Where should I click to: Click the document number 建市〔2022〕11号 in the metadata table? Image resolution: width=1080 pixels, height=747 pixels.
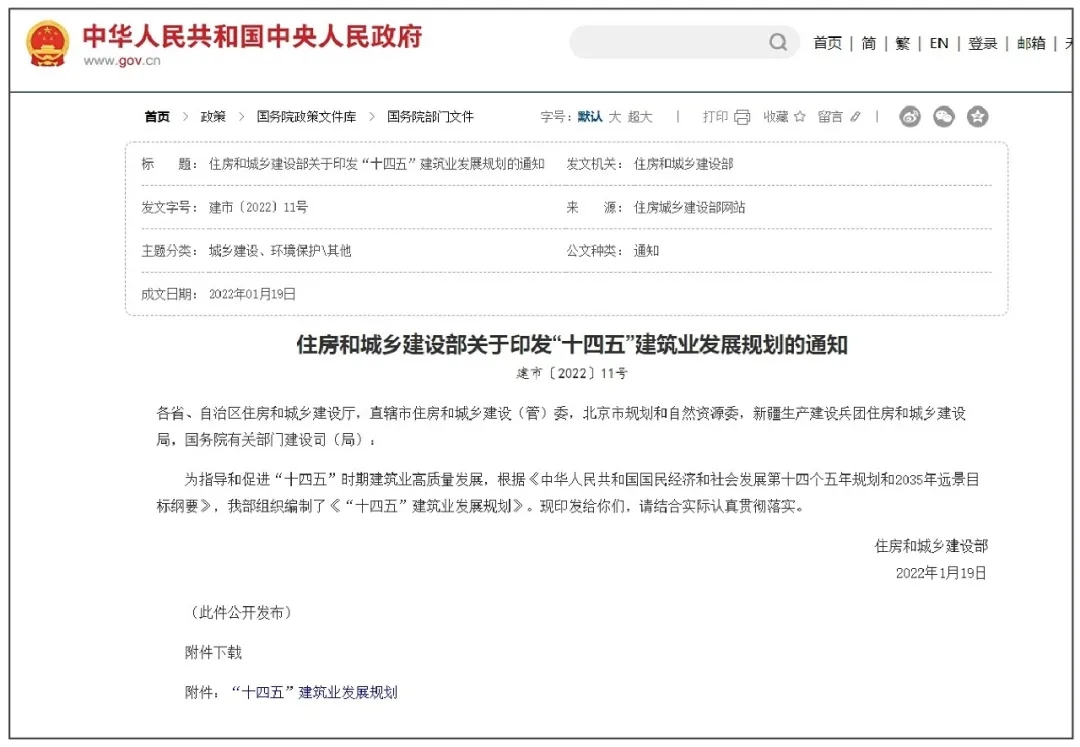click(258, 207)
